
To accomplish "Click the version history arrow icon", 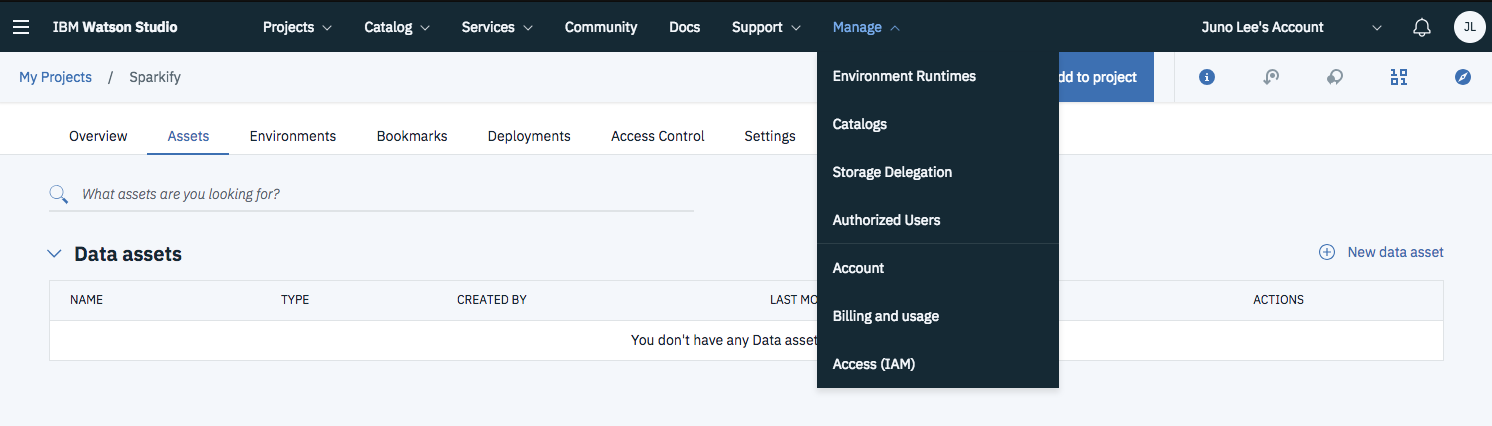I will (1271, 77).
